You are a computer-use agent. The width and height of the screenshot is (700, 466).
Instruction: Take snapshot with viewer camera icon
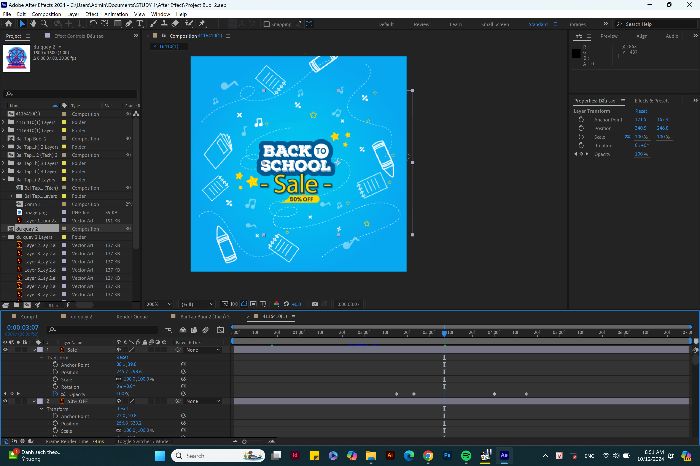click(315, 304)
